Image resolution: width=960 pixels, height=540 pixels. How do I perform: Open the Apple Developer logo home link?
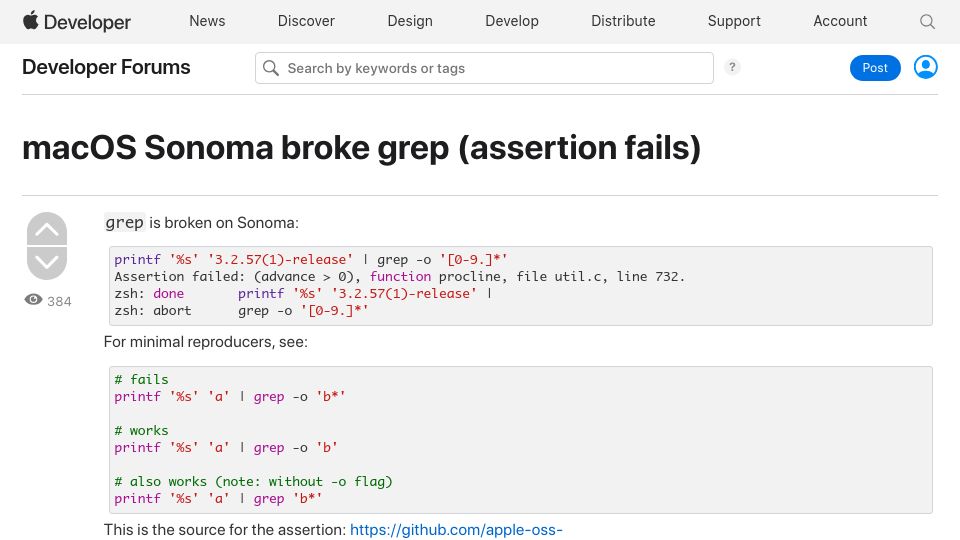77,21
